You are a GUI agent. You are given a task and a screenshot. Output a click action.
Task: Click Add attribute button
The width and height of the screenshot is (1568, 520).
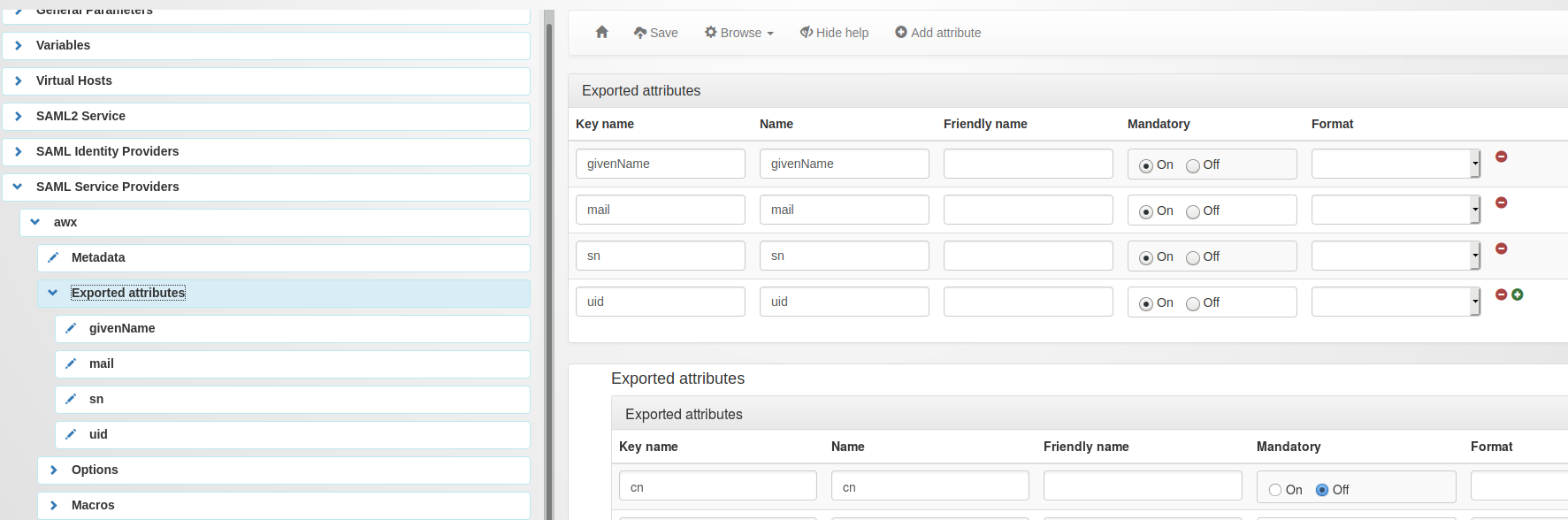[937, 33]
